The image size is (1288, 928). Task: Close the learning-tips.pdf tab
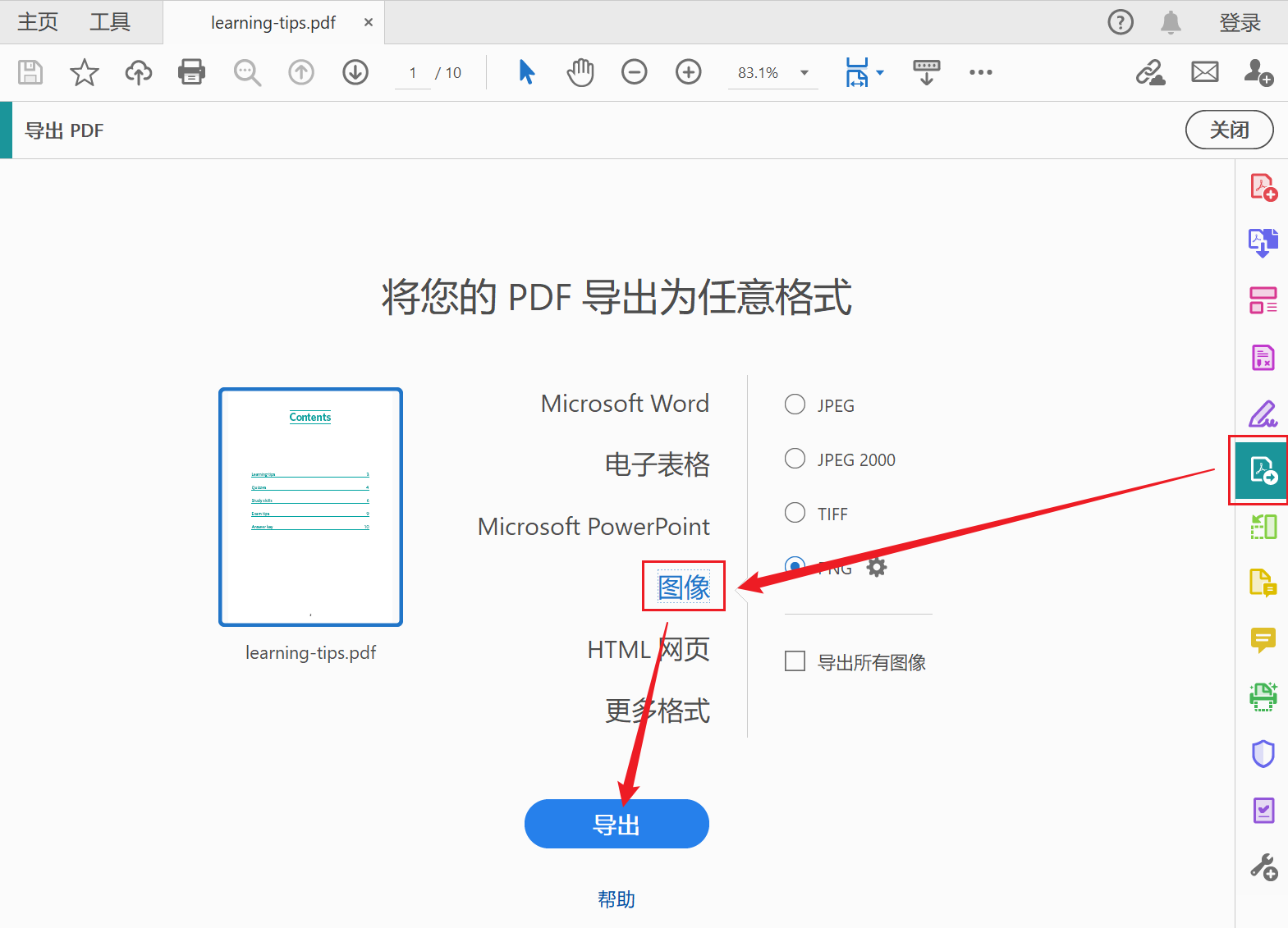point(369,22)
